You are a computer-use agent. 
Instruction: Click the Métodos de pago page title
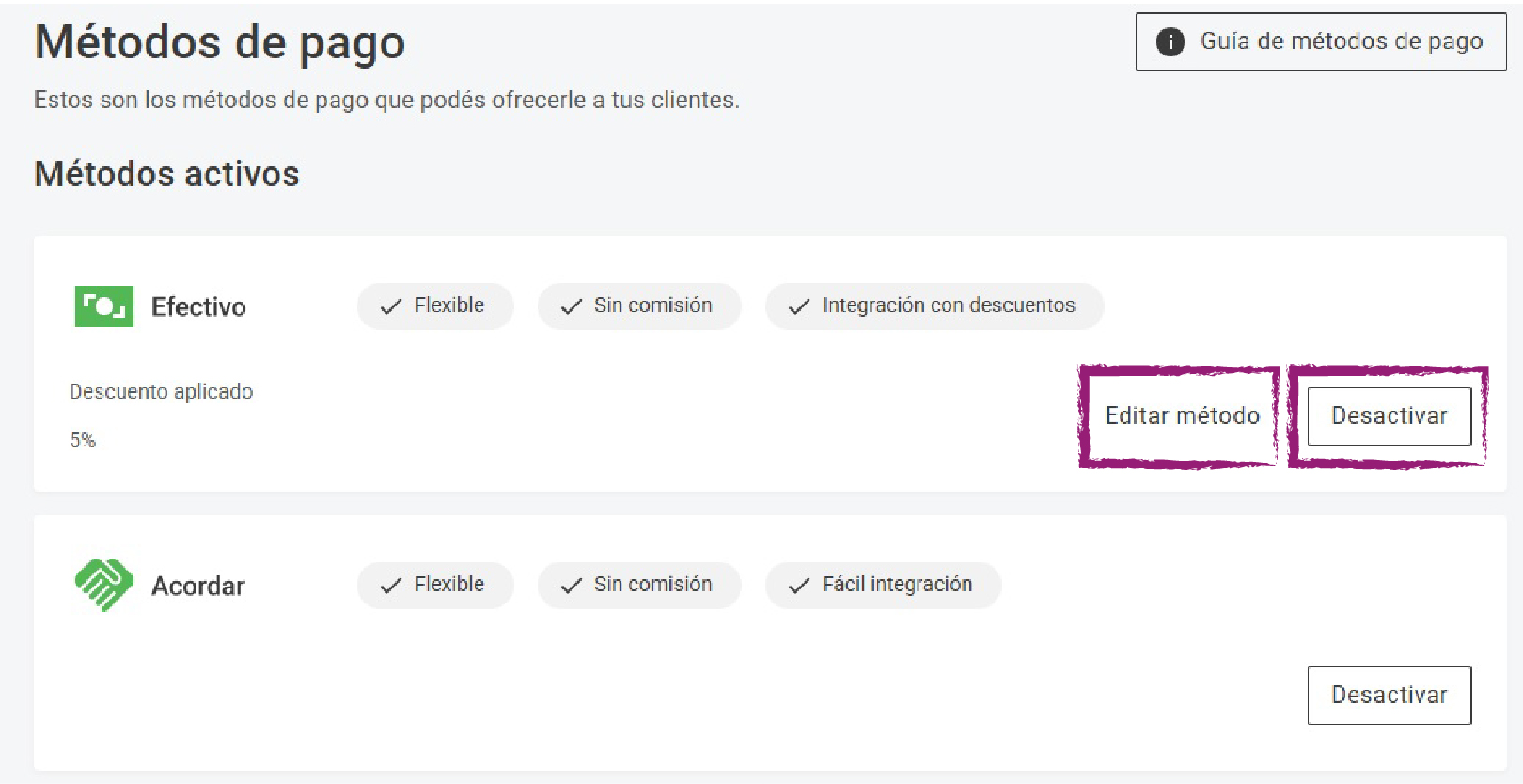point(219,42)
